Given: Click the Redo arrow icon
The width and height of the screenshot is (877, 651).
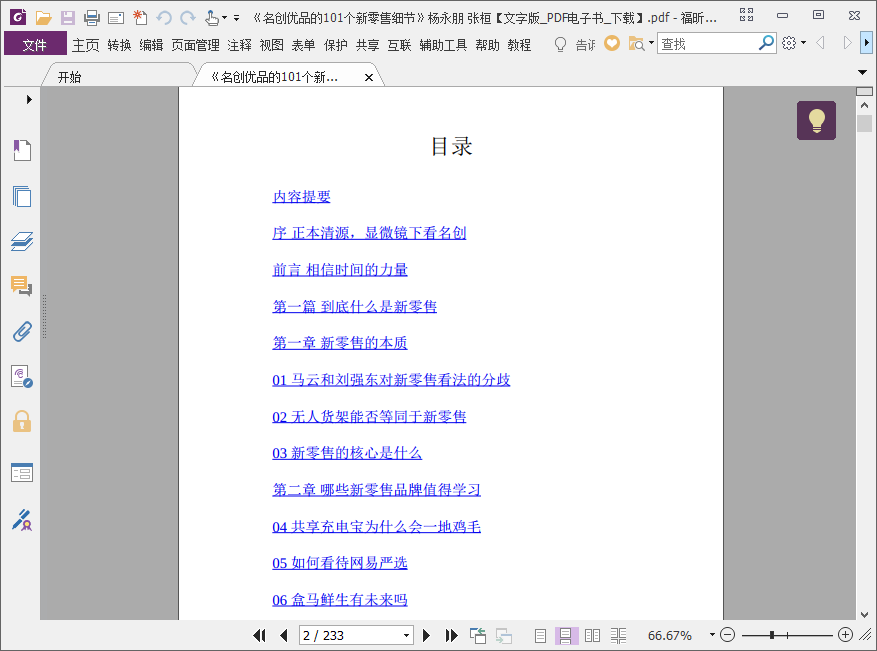Looking at the screenshot, I should [x=188, y=18].
